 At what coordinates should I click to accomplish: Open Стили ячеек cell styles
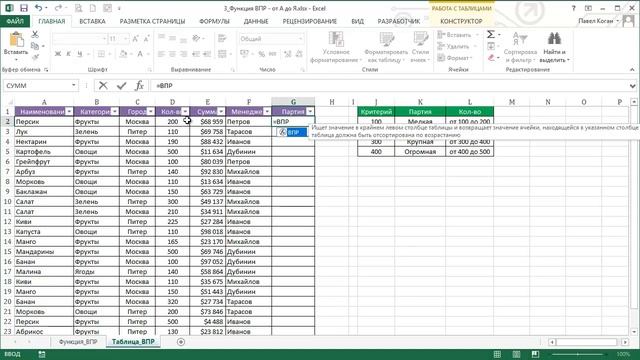click(x=420, y=47)
